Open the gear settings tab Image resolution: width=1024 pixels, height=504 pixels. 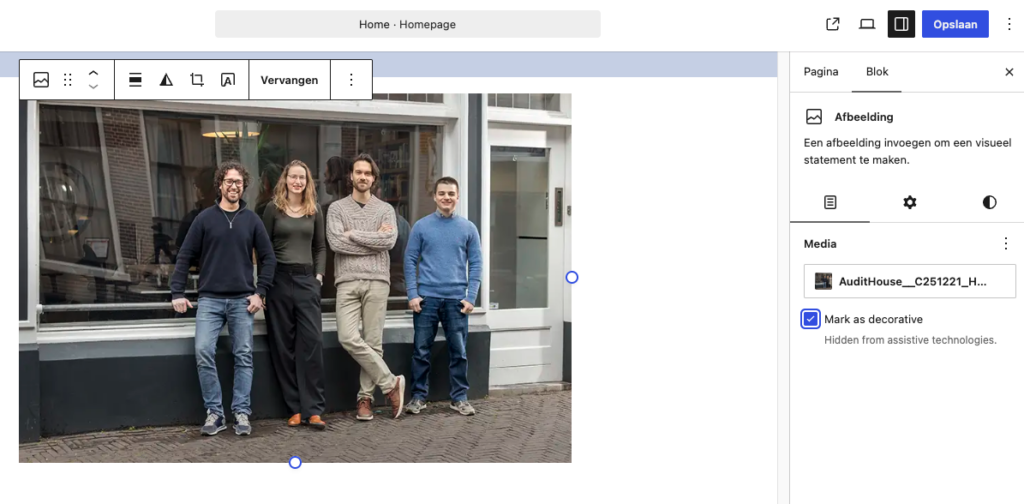(x=910, y=202)
